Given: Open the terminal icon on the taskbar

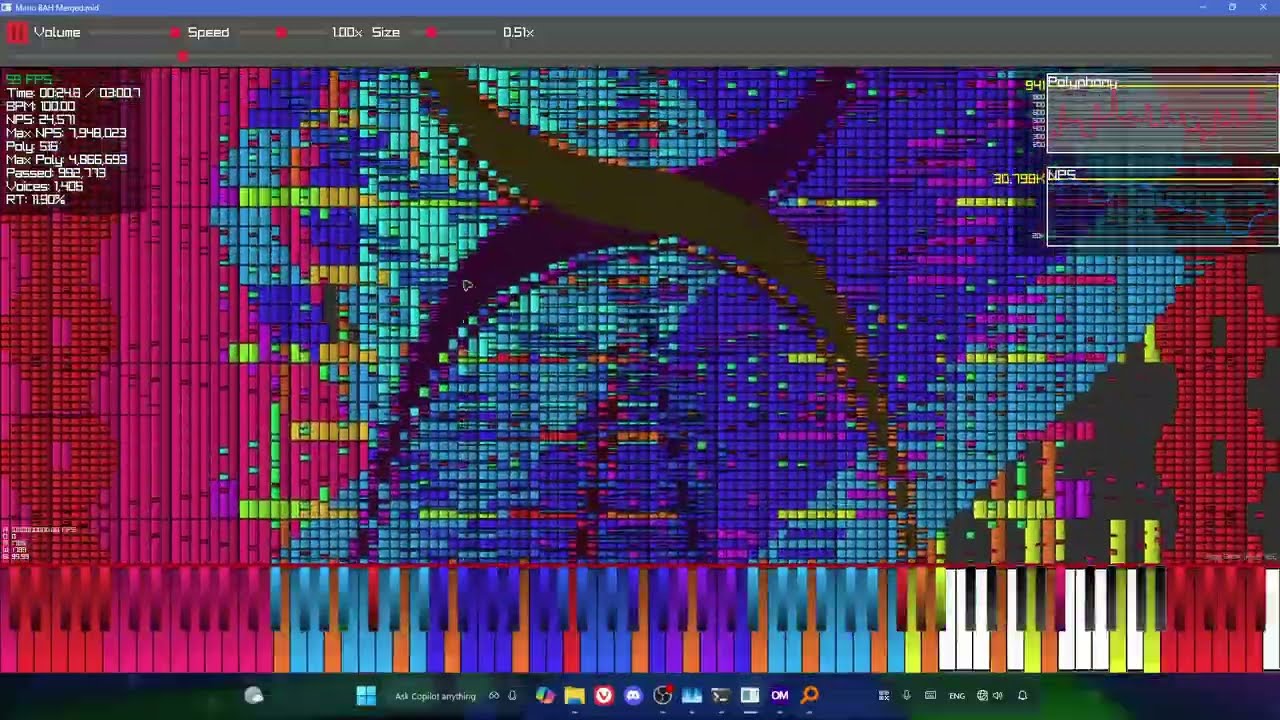Looking at the screenshot, I should (x=721, y=696).
